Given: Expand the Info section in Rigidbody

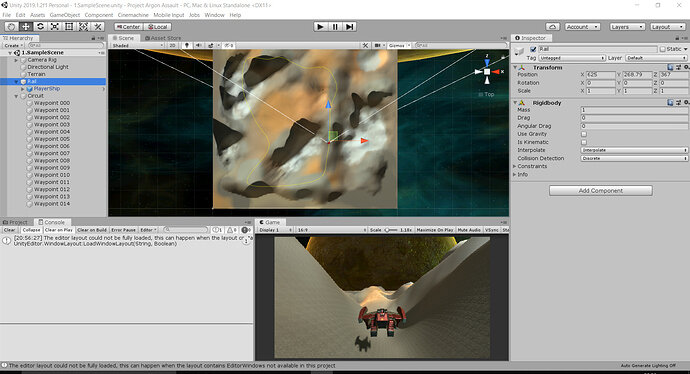Looking at the screenshot, I should [x=514, y=175].
